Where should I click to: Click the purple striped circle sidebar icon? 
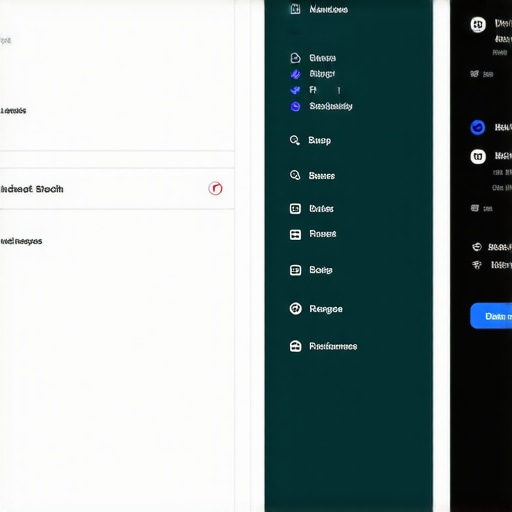295,74
